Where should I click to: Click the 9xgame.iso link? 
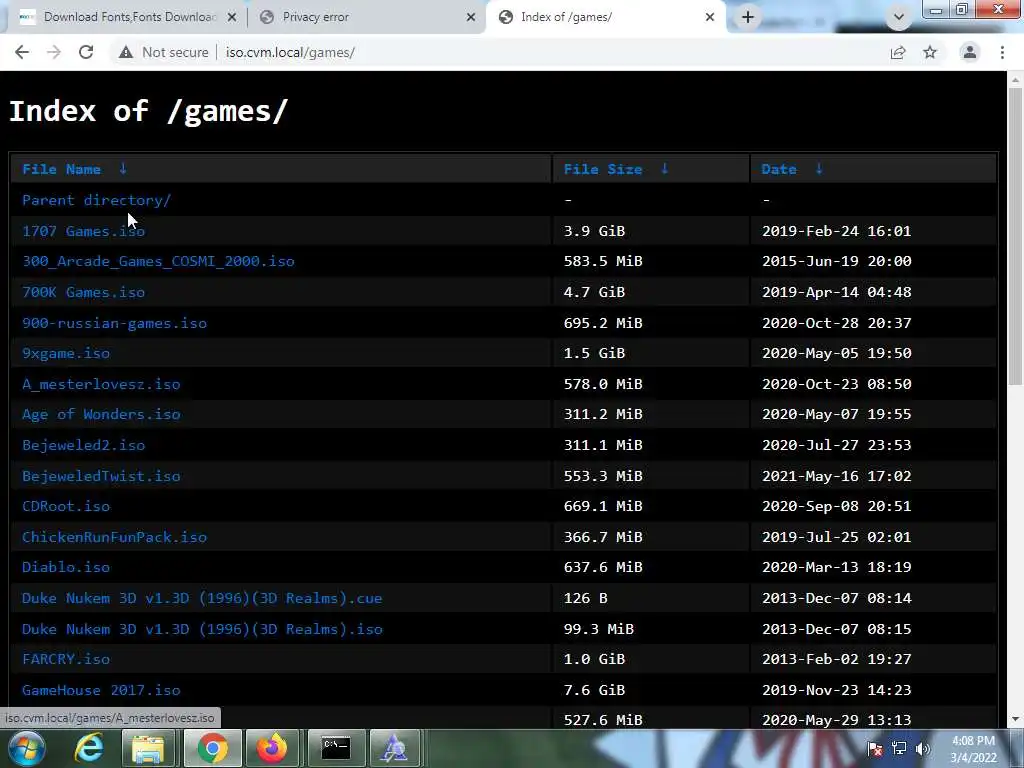(x=66, y=353)
